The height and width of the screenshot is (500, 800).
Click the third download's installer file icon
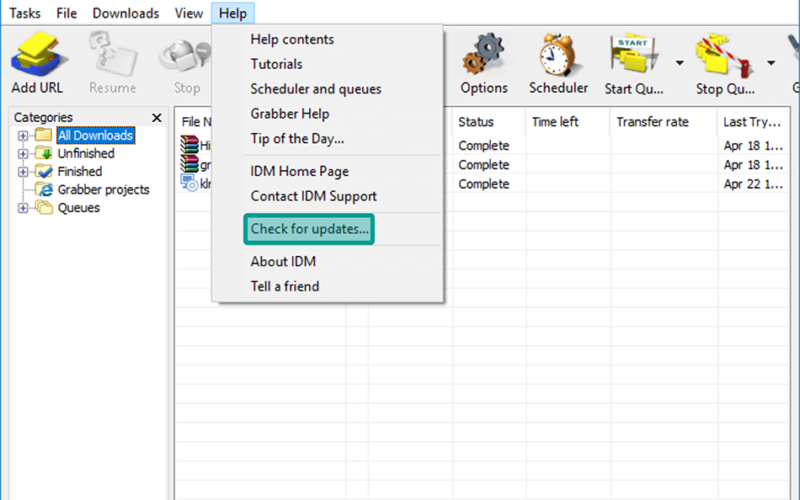[x=189, y=183]
